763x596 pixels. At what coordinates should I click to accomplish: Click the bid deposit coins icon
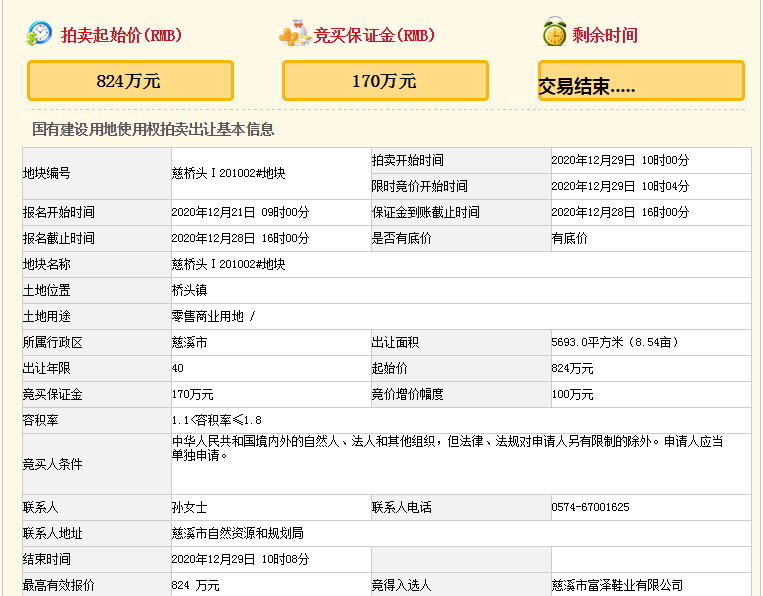294,34
